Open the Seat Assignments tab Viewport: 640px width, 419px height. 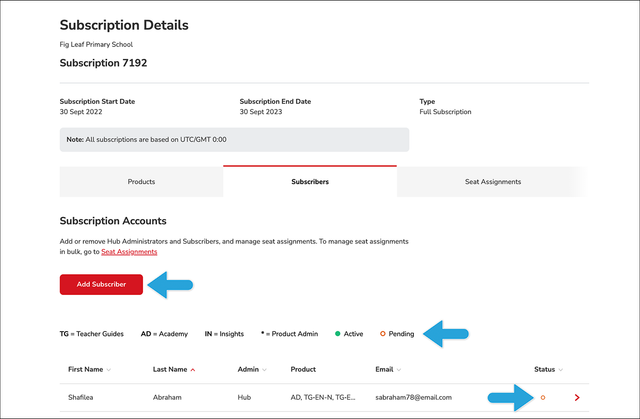coord(493,182)
